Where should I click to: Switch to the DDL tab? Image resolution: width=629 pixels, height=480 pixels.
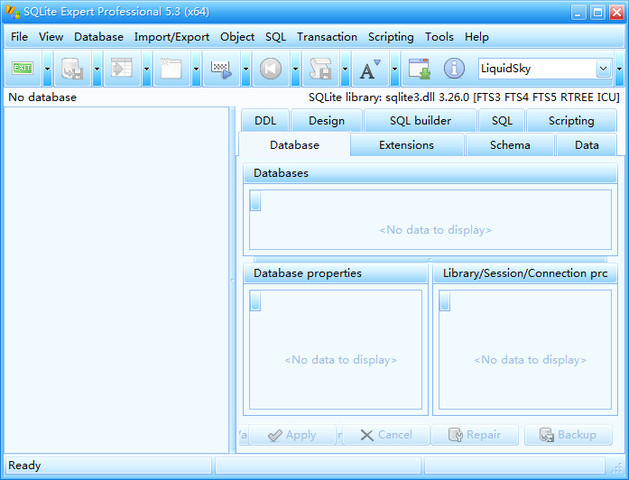point(265,121)
